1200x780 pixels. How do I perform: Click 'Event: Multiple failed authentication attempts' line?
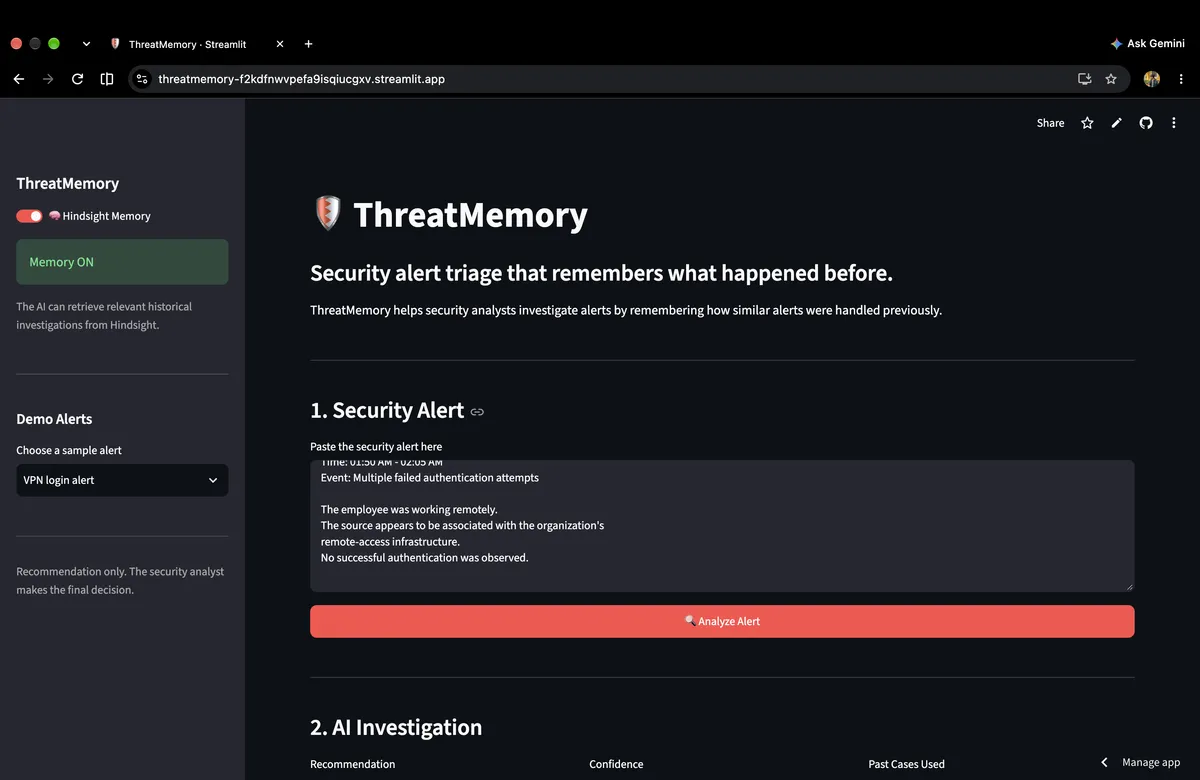pos(429,478)
